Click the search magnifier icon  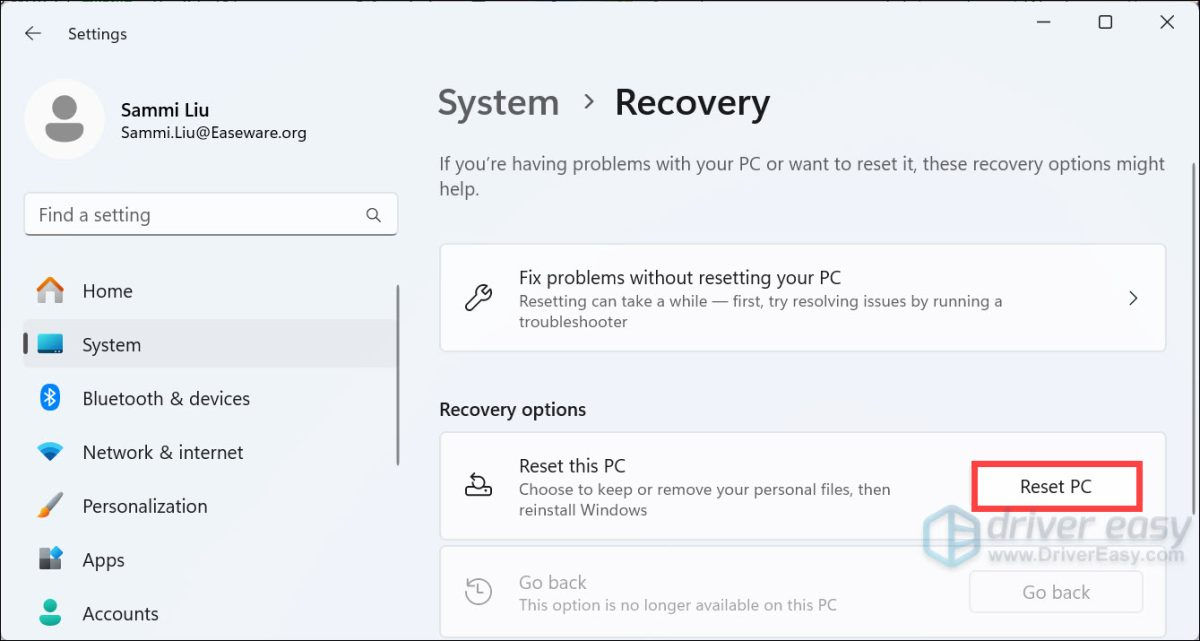373,215
